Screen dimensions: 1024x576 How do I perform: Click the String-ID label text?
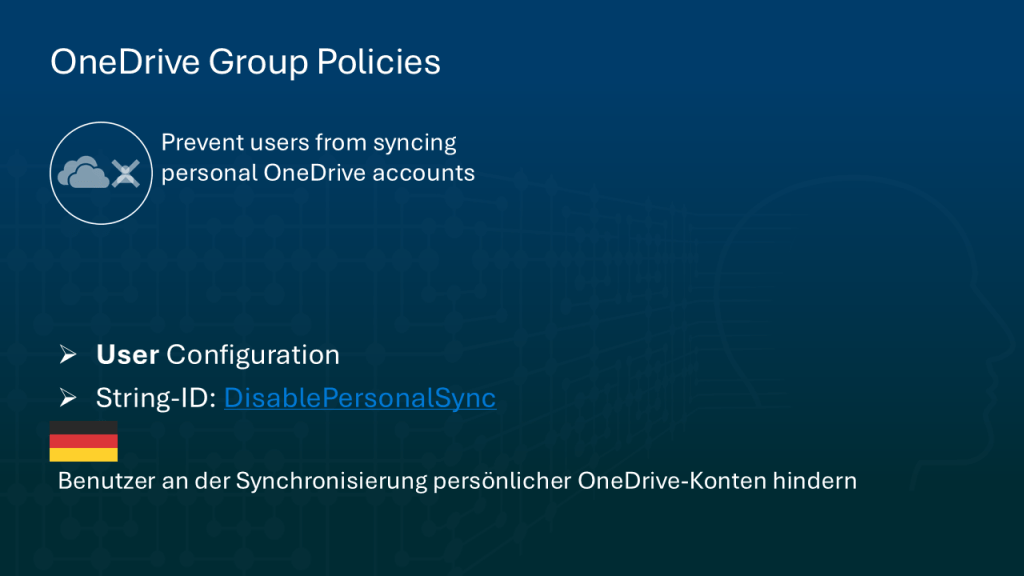157,398
